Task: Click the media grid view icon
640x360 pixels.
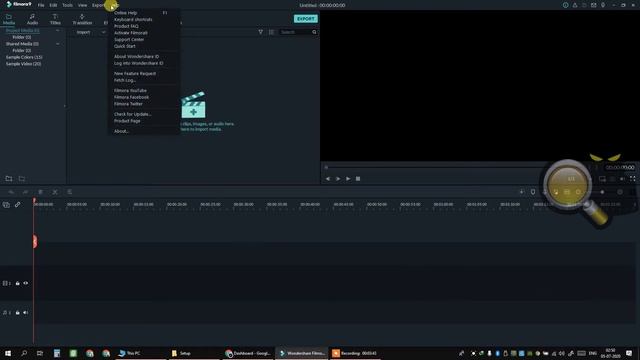Action: click(x=271, y=32)
